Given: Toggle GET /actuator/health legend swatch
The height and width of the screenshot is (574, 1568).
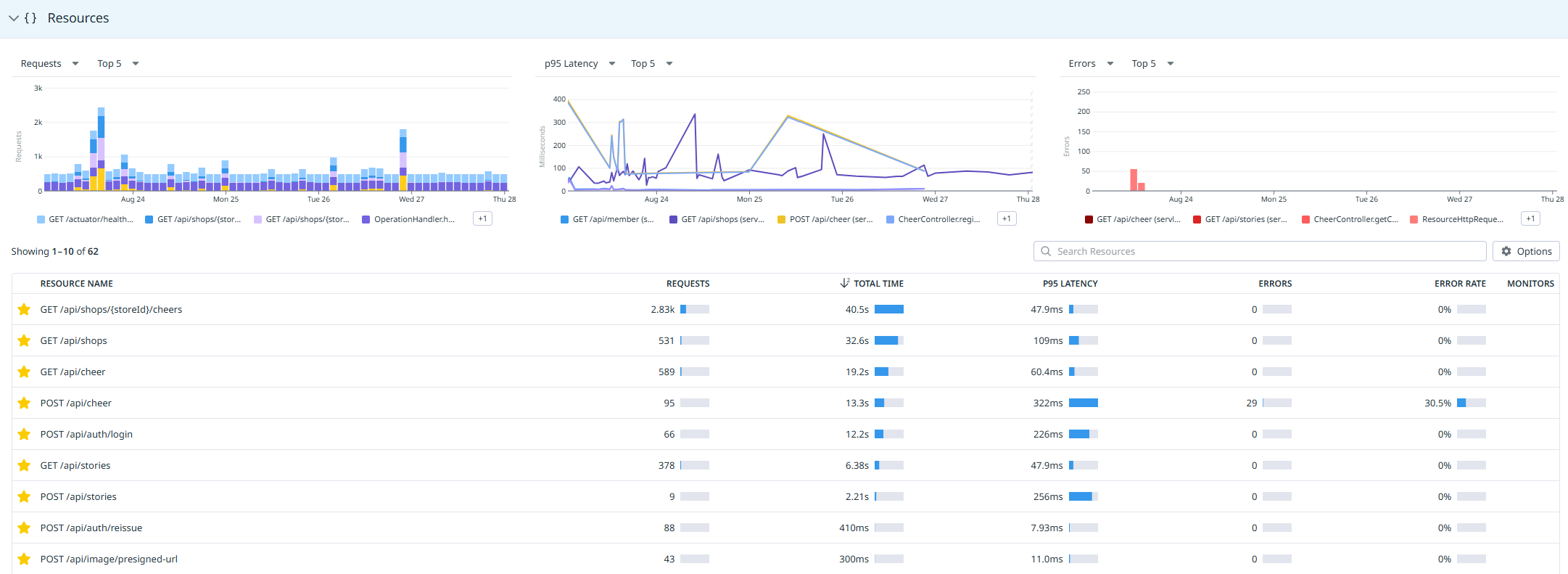Looking at the screenshot, I should tap(41, 219).
